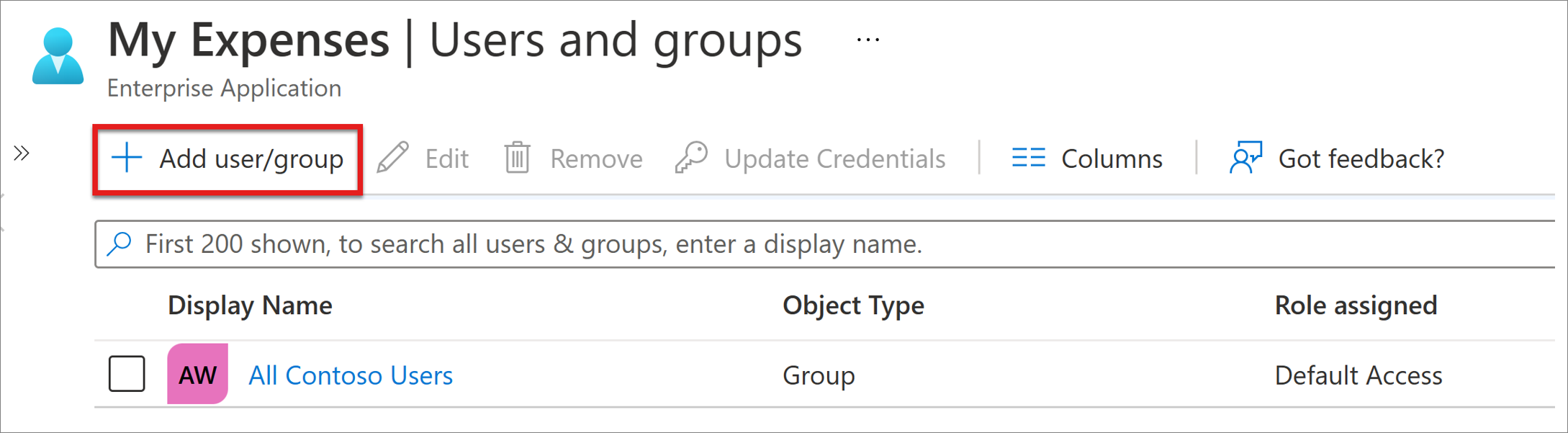Sort by Role assigned column header
The height and width of the screenshot is (433, 1568).
pyautogui.click(x=1356, y=305)
